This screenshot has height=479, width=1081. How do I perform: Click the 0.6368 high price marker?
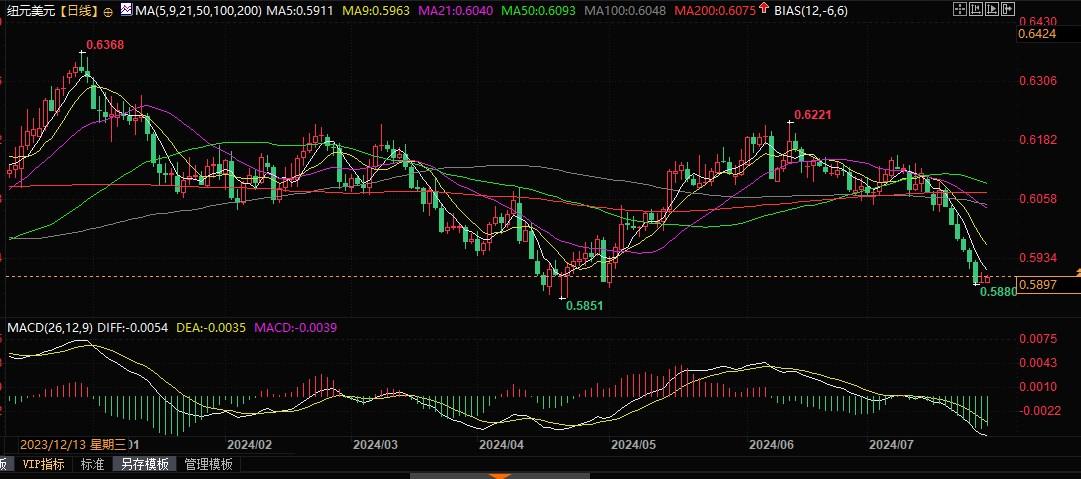click(x=105, y=45)
